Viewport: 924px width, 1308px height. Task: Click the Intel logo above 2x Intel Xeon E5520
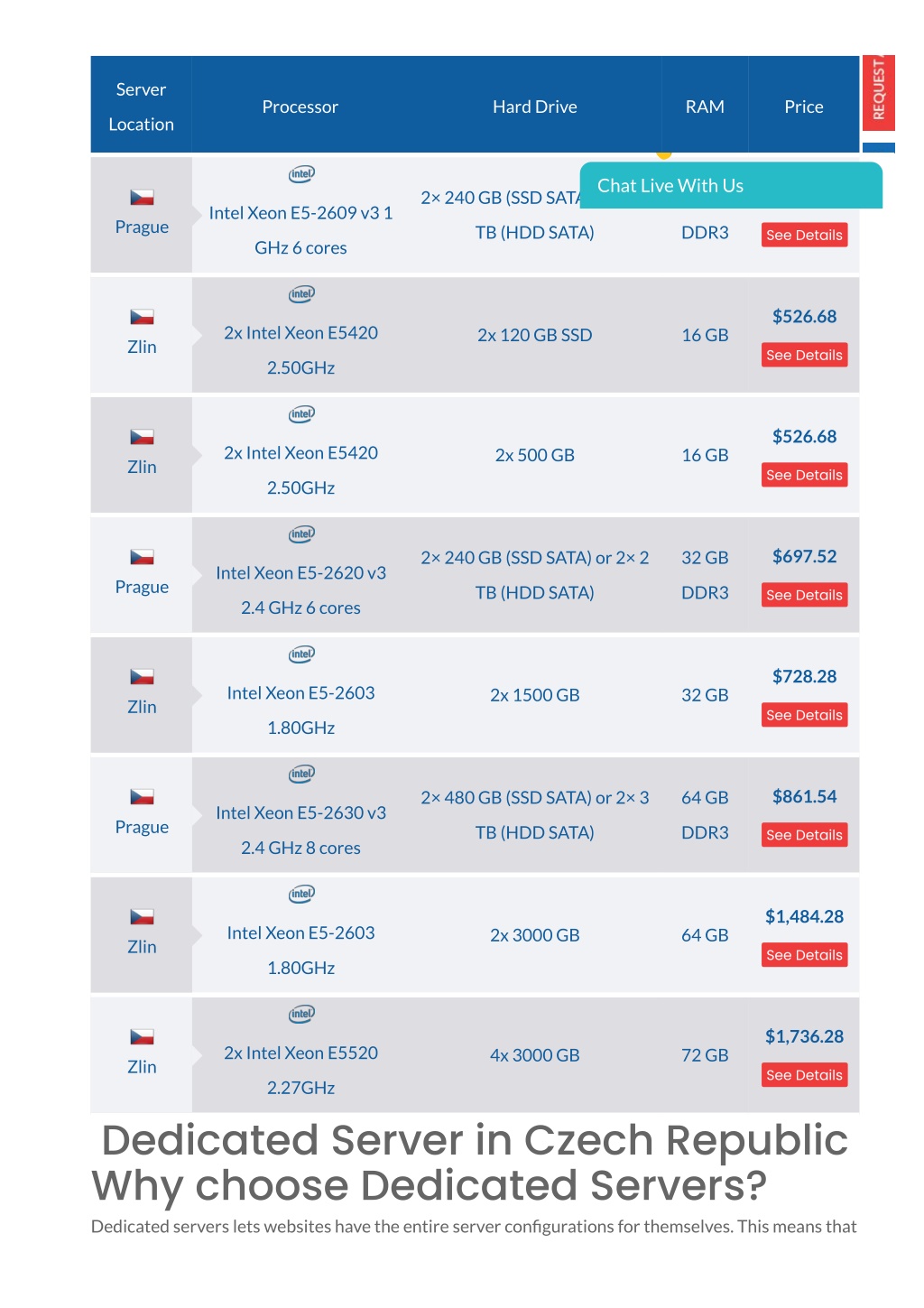(301, 1014)
